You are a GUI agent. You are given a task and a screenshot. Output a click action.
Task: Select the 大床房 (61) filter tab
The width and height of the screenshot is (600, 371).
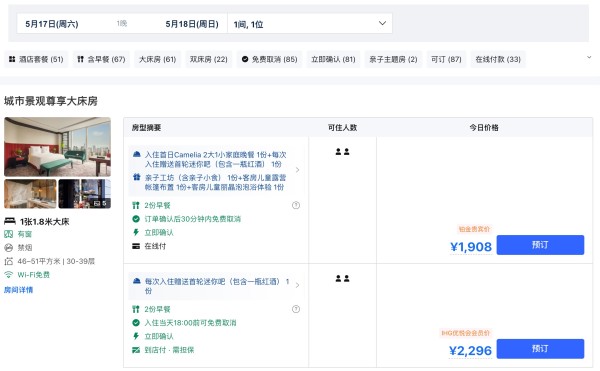click(157, 59)
